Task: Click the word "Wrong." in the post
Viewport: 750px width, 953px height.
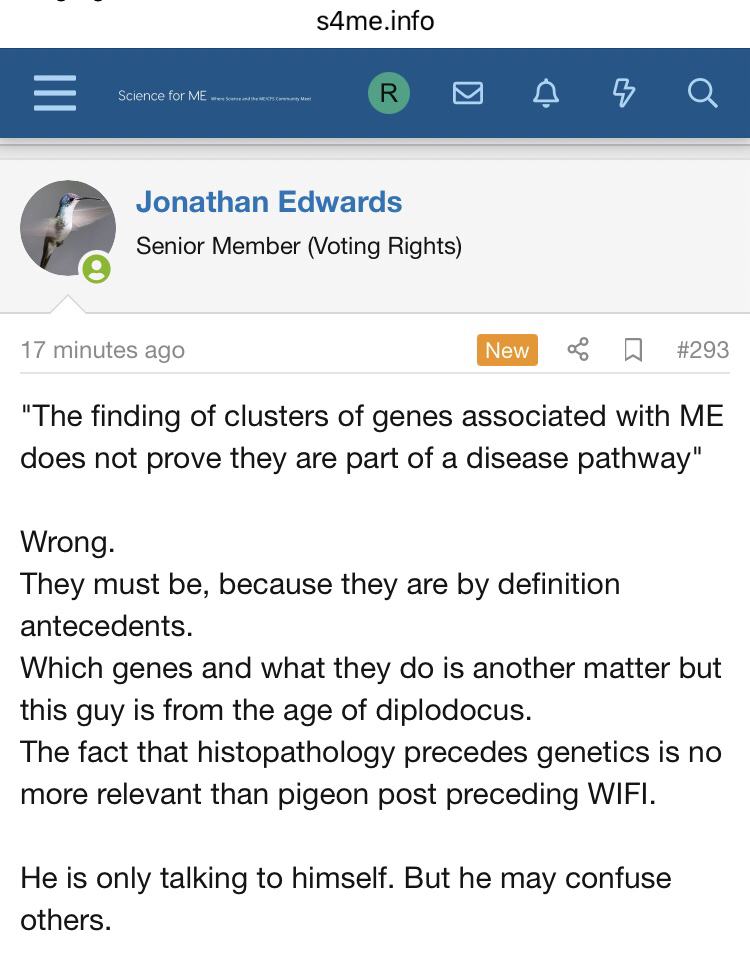Action: 67,542
